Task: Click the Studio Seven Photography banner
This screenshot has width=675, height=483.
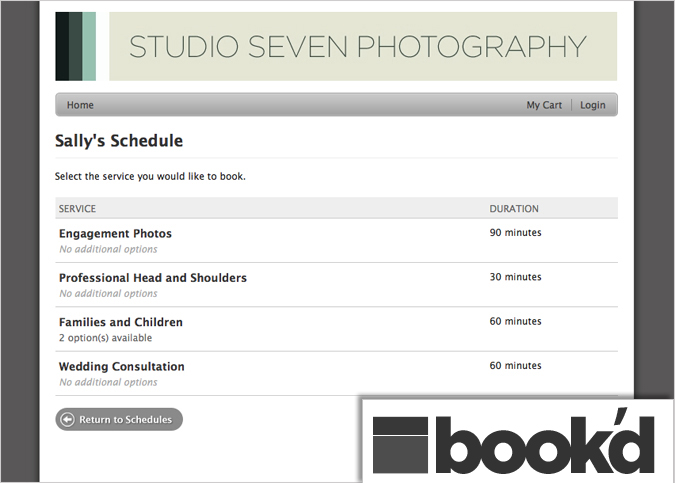Action: pos(362,46)
